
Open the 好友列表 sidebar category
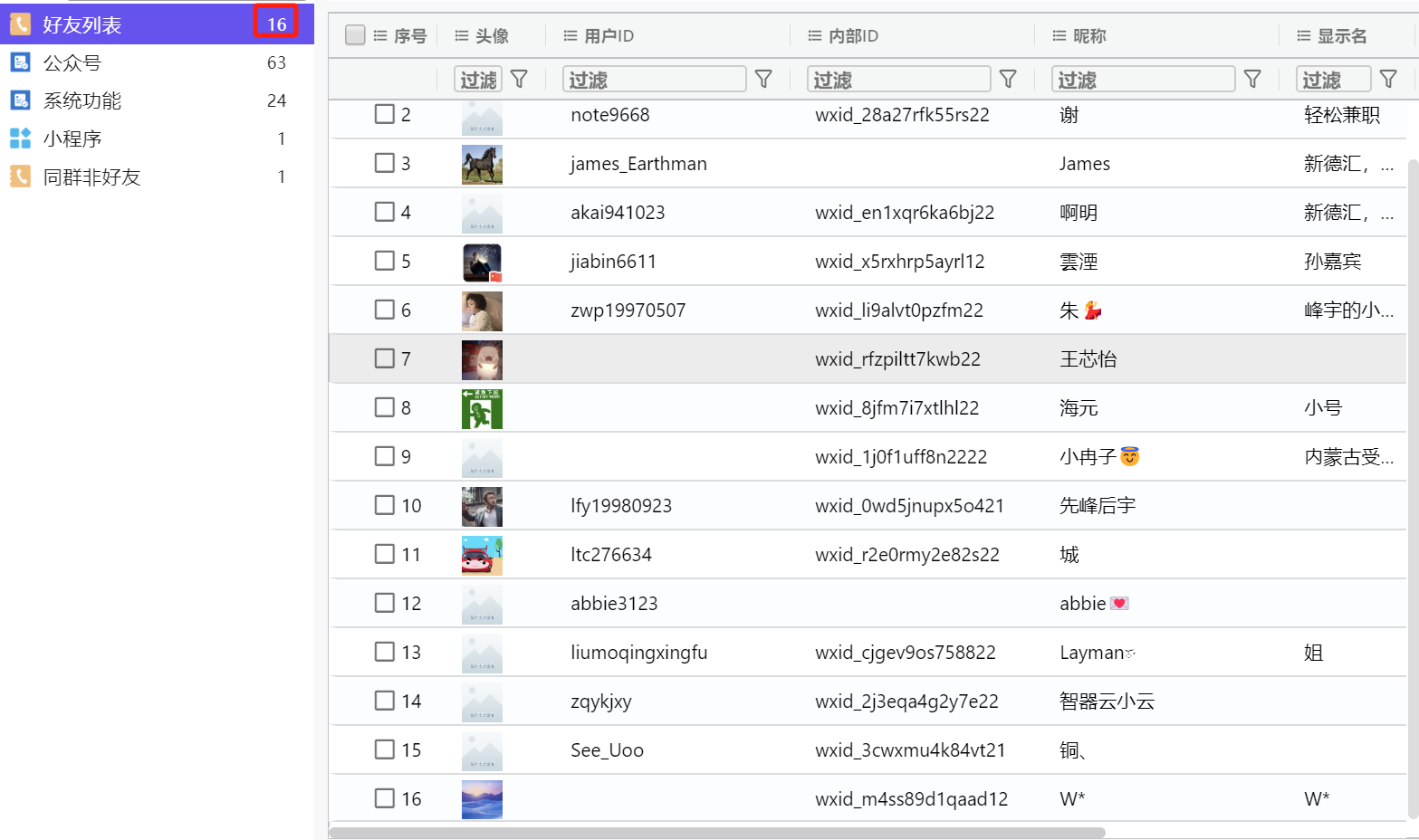[x=157, y=24]
